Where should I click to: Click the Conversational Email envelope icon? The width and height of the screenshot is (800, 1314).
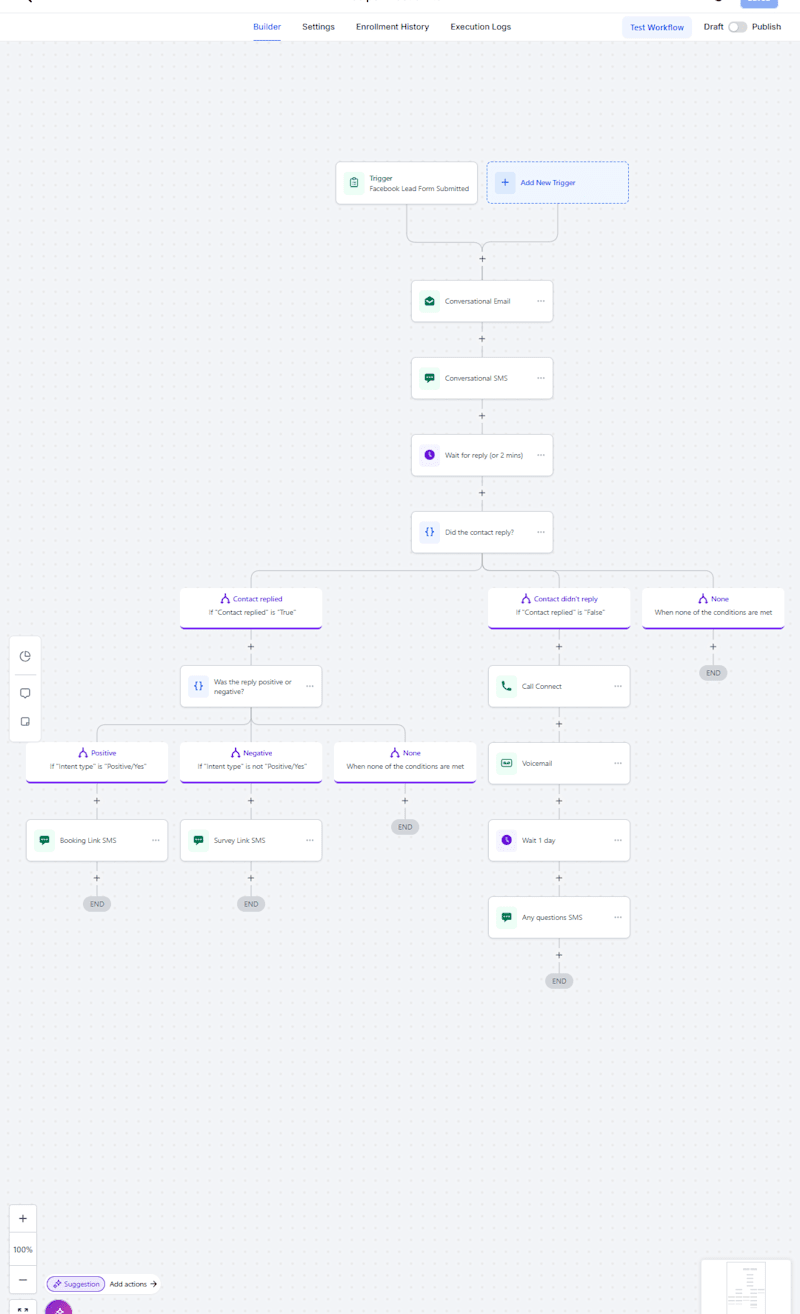(430, 301)
